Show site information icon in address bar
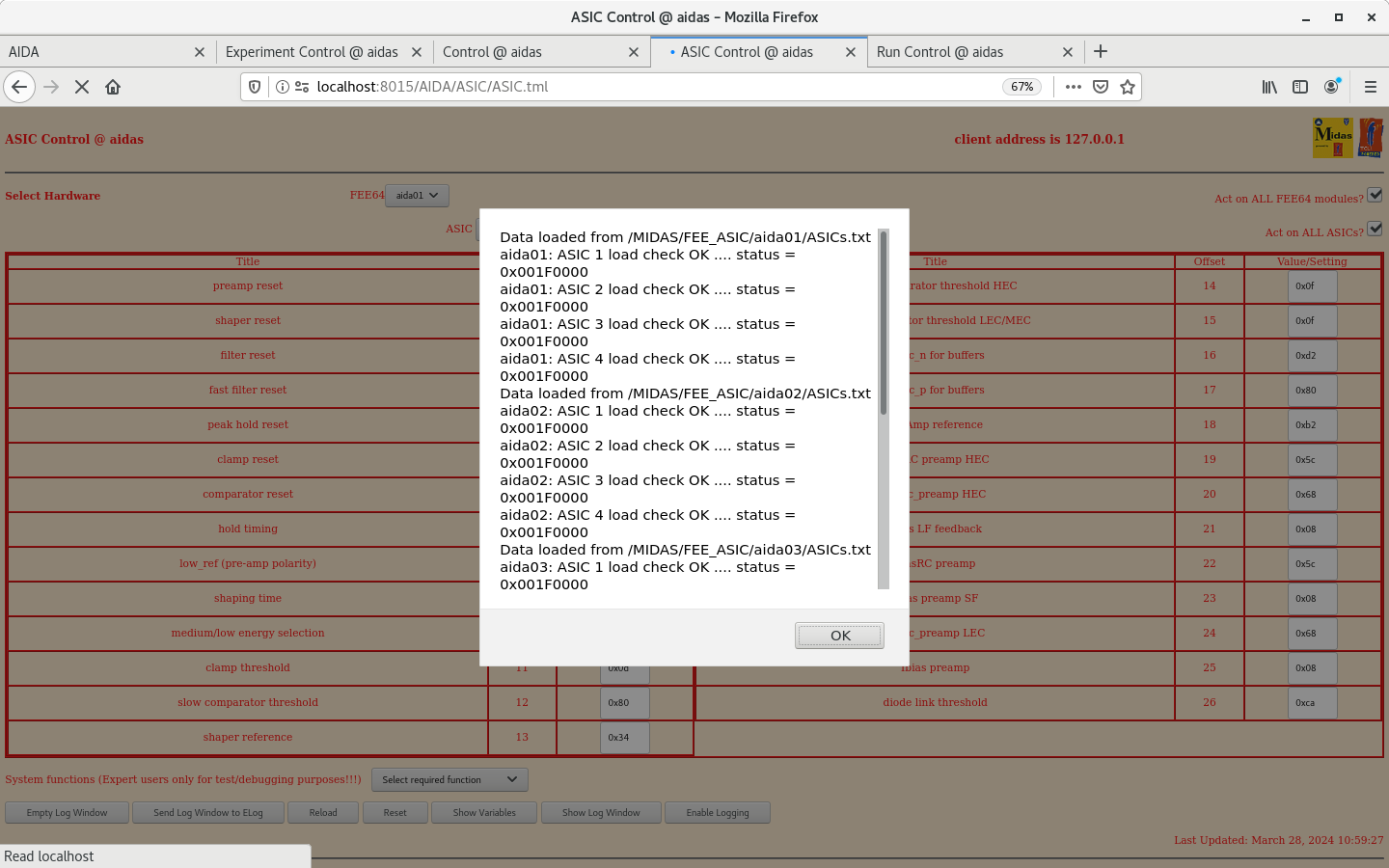The image size is (1389, 868). pyautogui.click(x=283, y=87)
